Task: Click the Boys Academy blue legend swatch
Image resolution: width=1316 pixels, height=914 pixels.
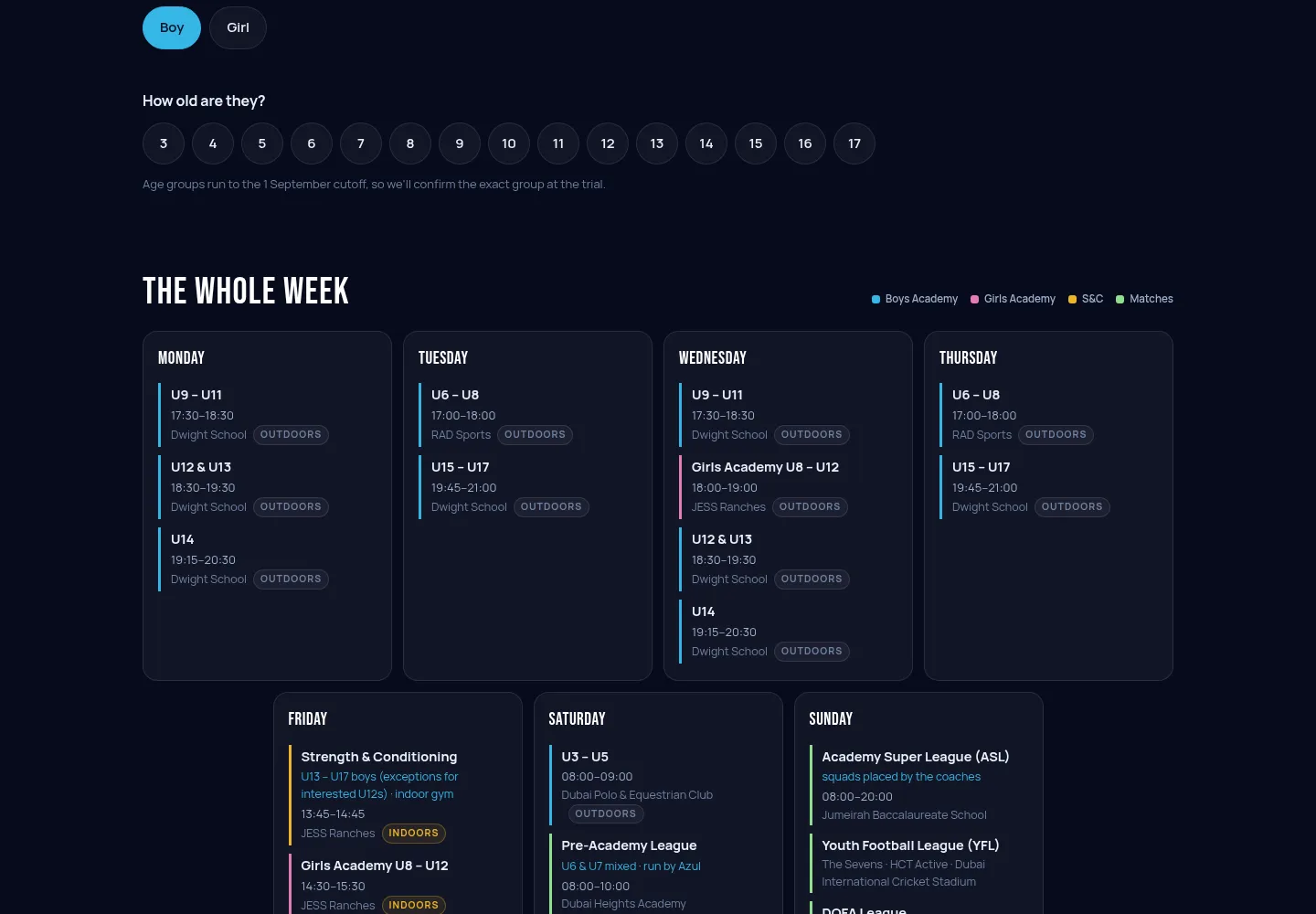Action: (876, 299)
